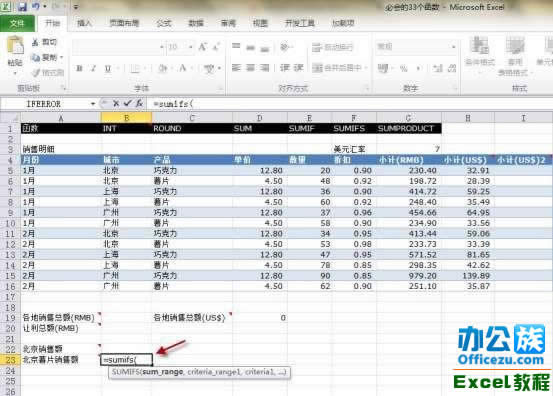553x396 pixels.
Task: Open font group dialog launcher
Action: pos(220,88)
